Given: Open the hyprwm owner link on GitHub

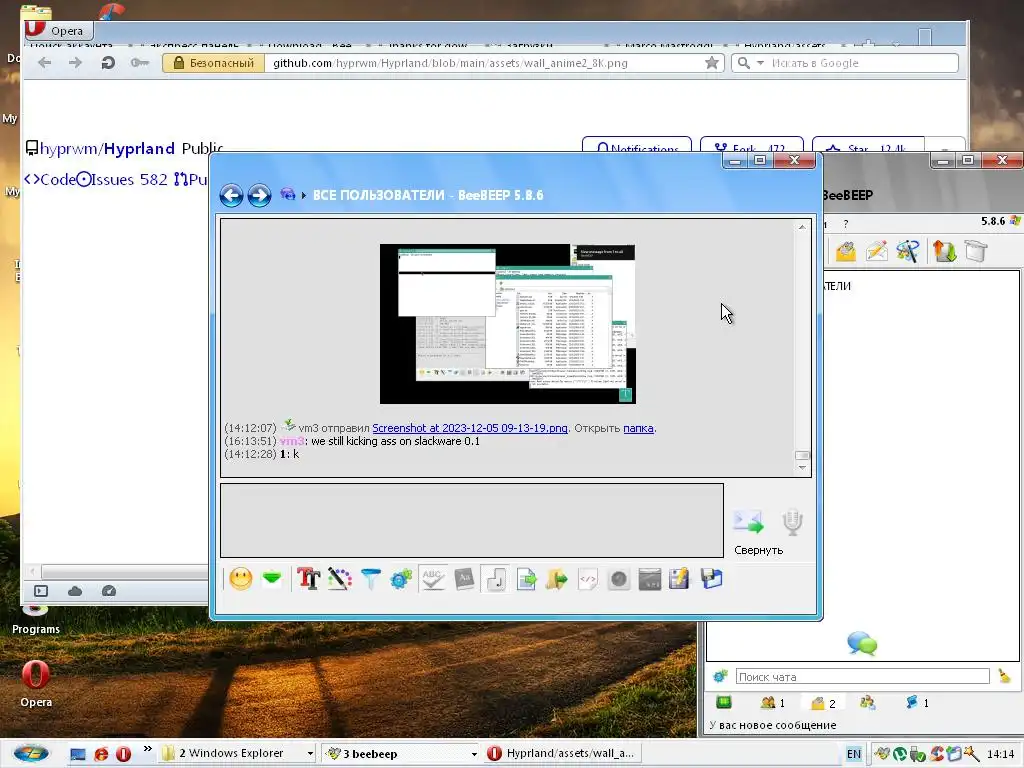Looking at the screenshot, I should (x=69, y=148).
